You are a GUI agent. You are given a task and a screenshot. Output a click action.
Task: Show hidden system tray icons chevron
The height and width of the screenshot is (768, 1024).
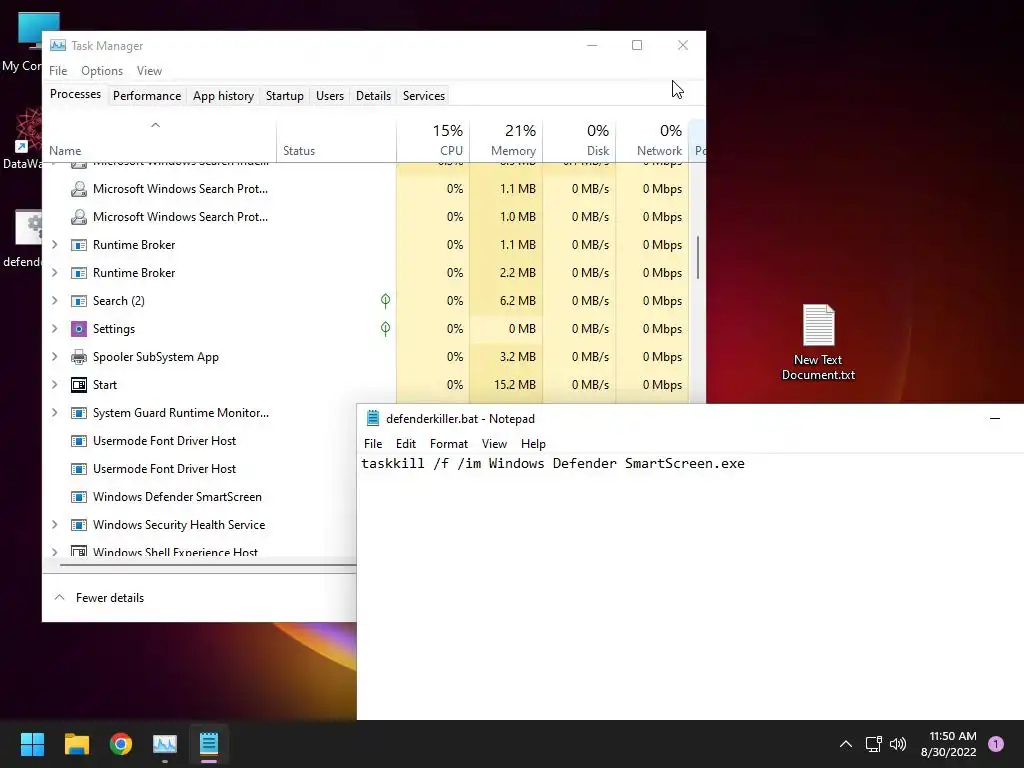[x=845, y=743]
